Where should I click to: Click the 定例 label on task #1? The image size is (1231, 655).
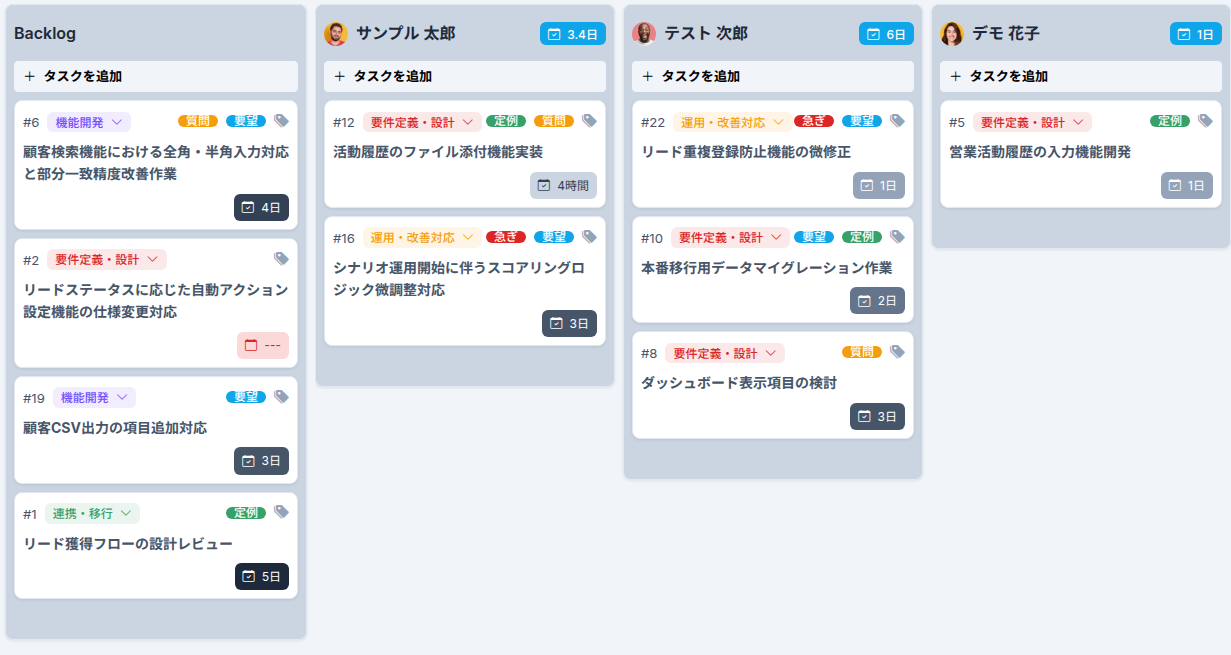tap(246, 512)
